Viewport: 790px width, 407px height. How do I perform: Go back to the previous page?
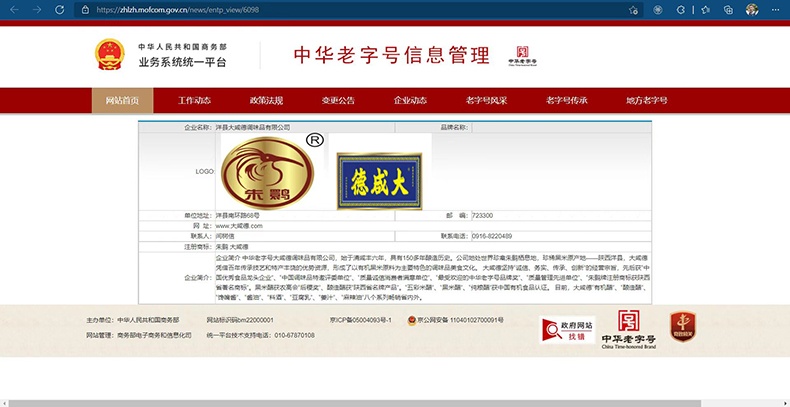pos(14,10)
